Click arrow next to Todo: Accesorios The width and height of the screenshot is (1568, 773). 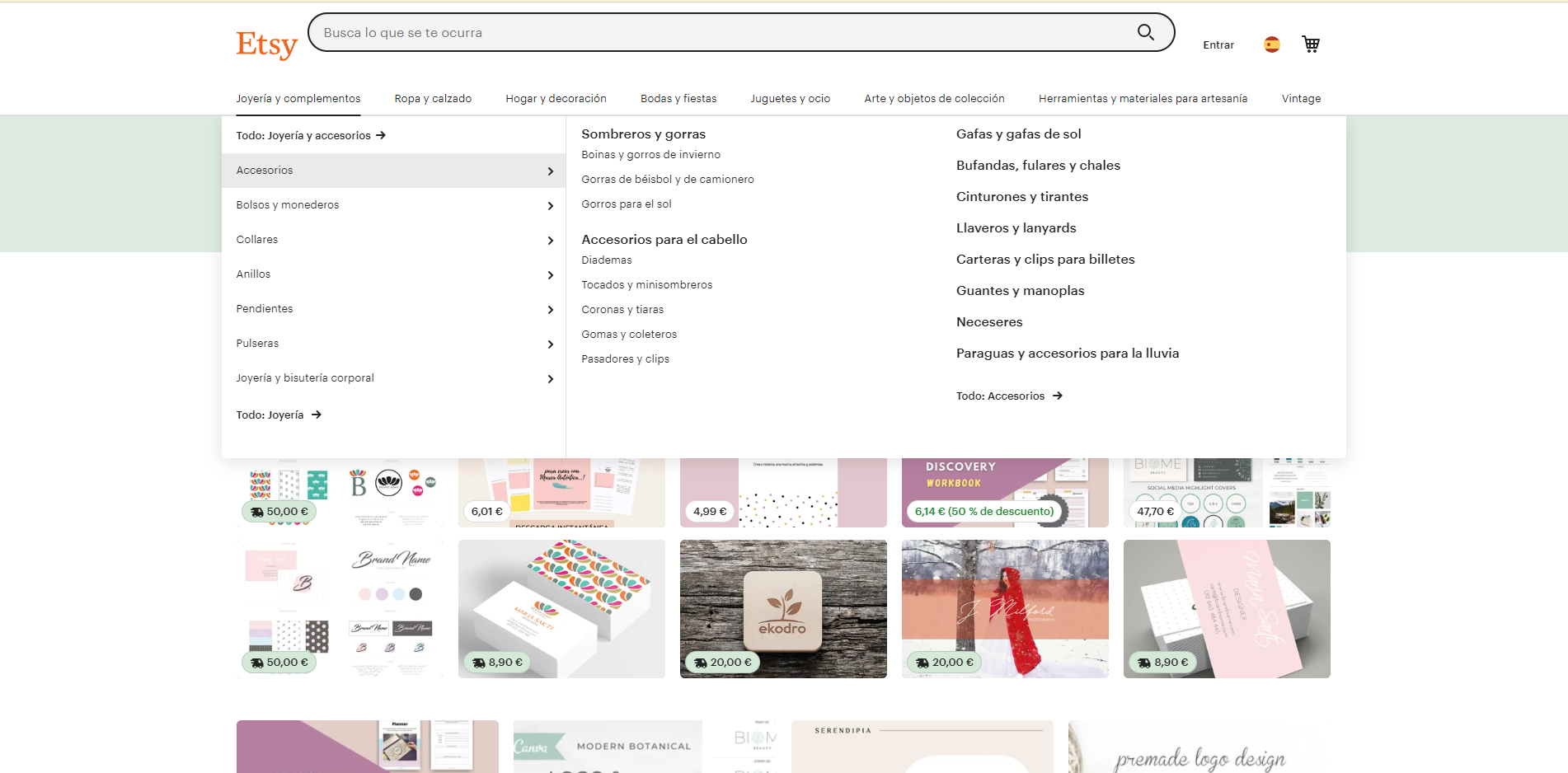[1058, 396]
